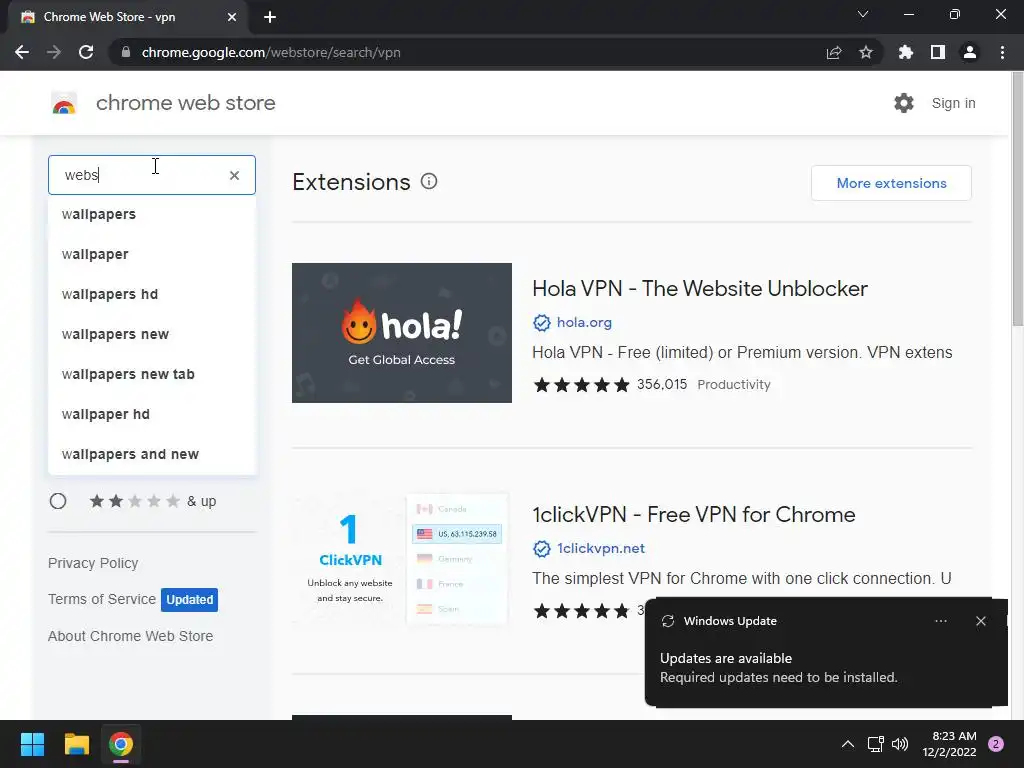Sign in to the web store
Screen dimensions: 1024x768
[x=953, y=103]
